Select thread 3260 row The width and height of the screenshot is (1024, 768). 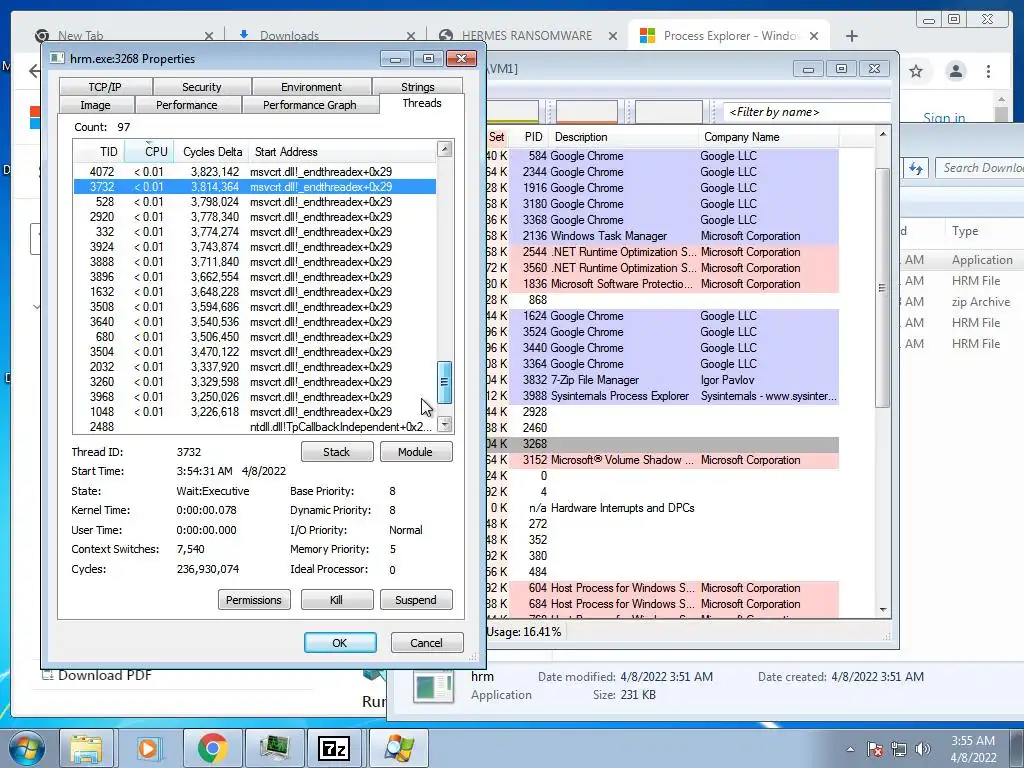[x=255, y=382]
